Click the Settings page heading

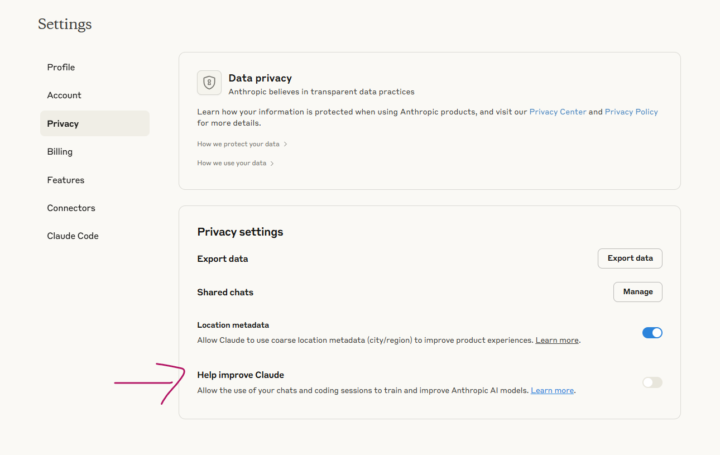[64, 23]
